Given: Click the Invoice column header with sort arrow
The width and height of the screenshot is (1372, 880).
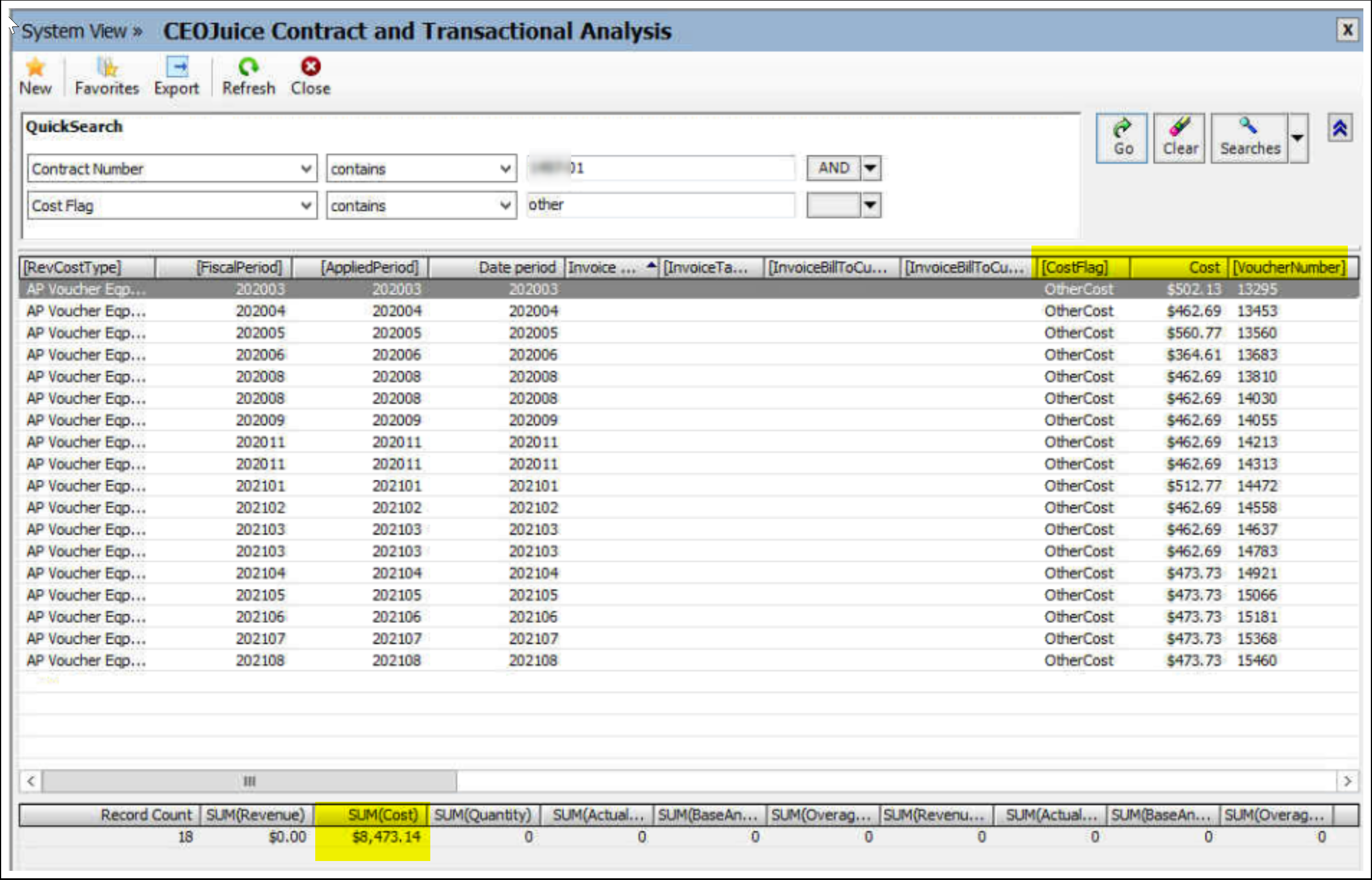Looking at the screenshot, I should click(x=612, y=267).
